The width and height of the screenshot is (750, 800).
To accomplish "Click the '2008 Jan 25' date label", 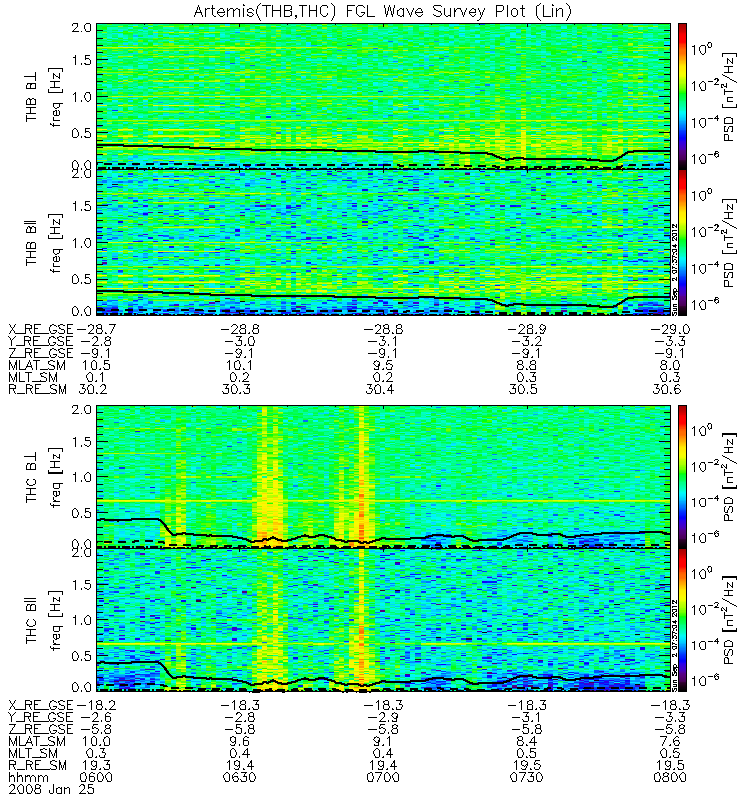I will pyautogui.click(x=52, y=789).
